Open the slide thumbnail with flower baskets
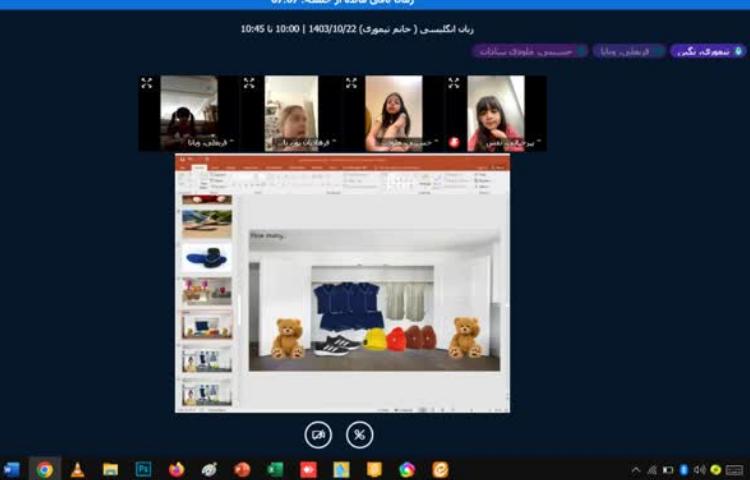Image resolution: width=750 pixels, height=480 pixels. pos(207,291)
